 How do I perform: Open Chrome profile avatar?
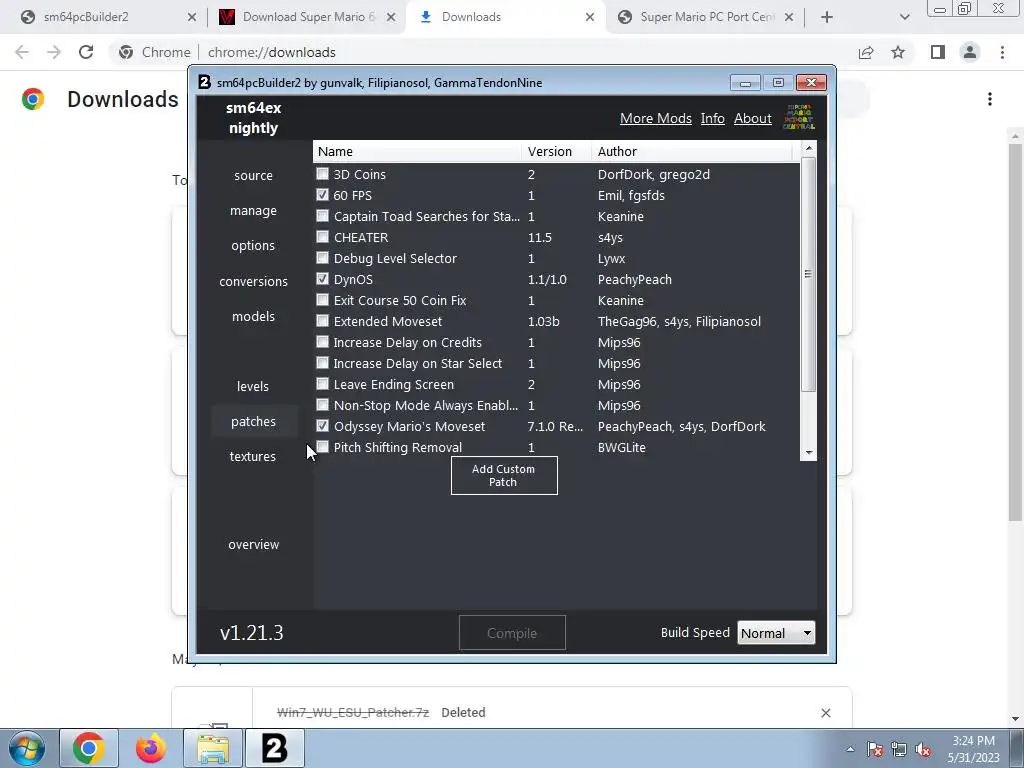point(970,52)
